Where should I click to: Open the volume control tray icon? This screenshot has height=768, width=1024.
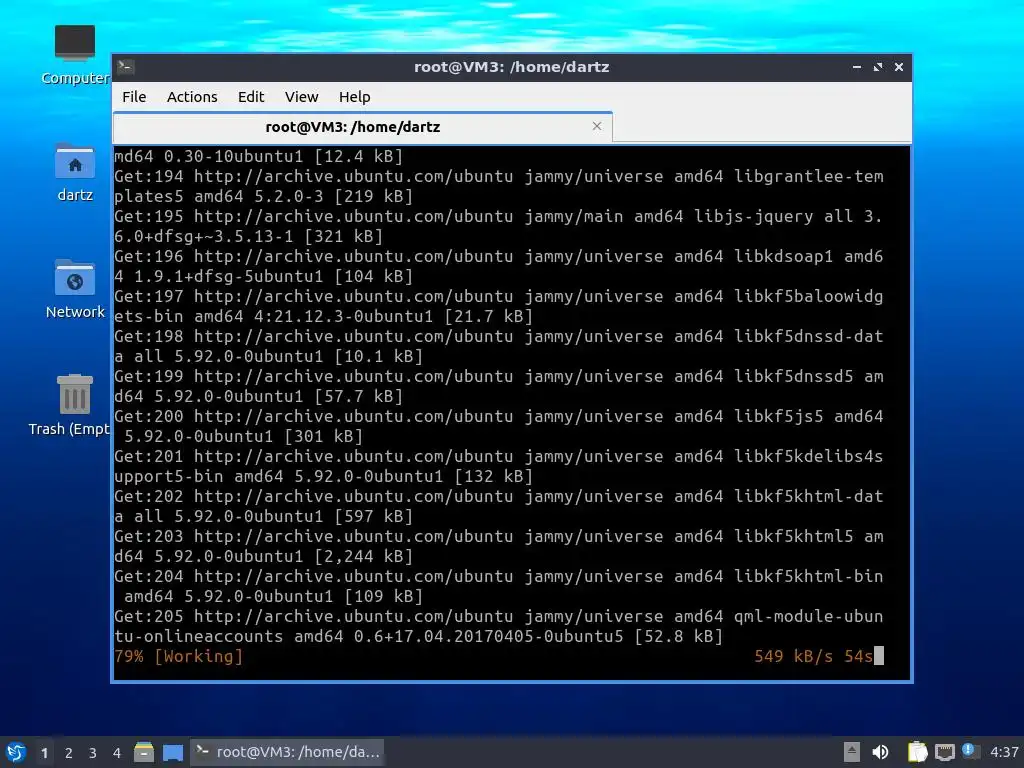pos(880,752)
